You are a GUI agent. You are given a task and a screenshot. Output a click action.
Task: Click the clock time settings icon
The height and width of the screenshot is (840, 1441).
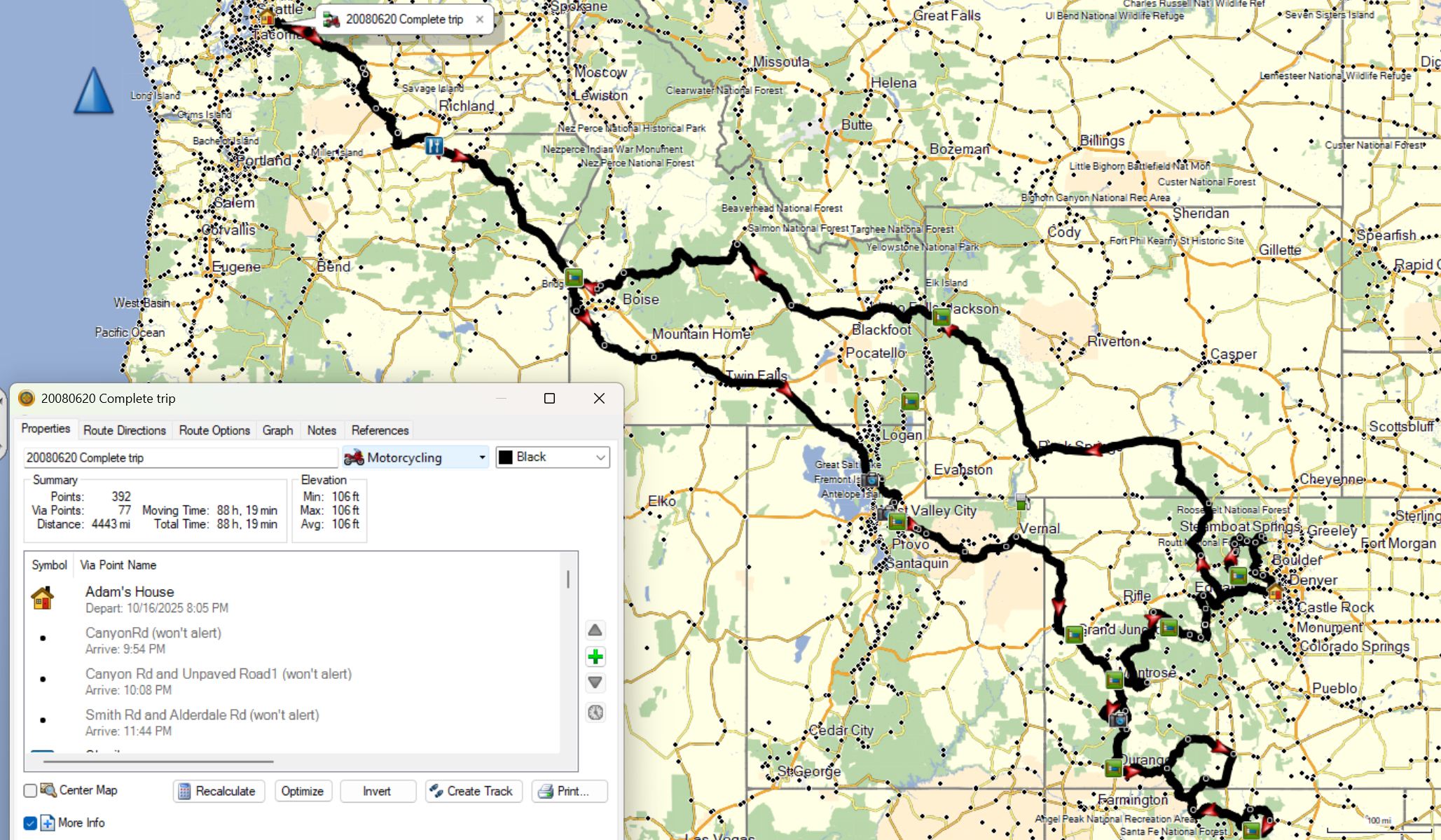click(595, 712)
